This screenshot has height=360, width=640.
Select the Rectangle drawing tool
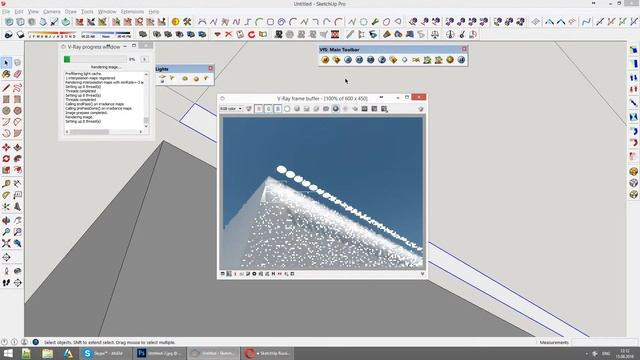tap(6, 99)
